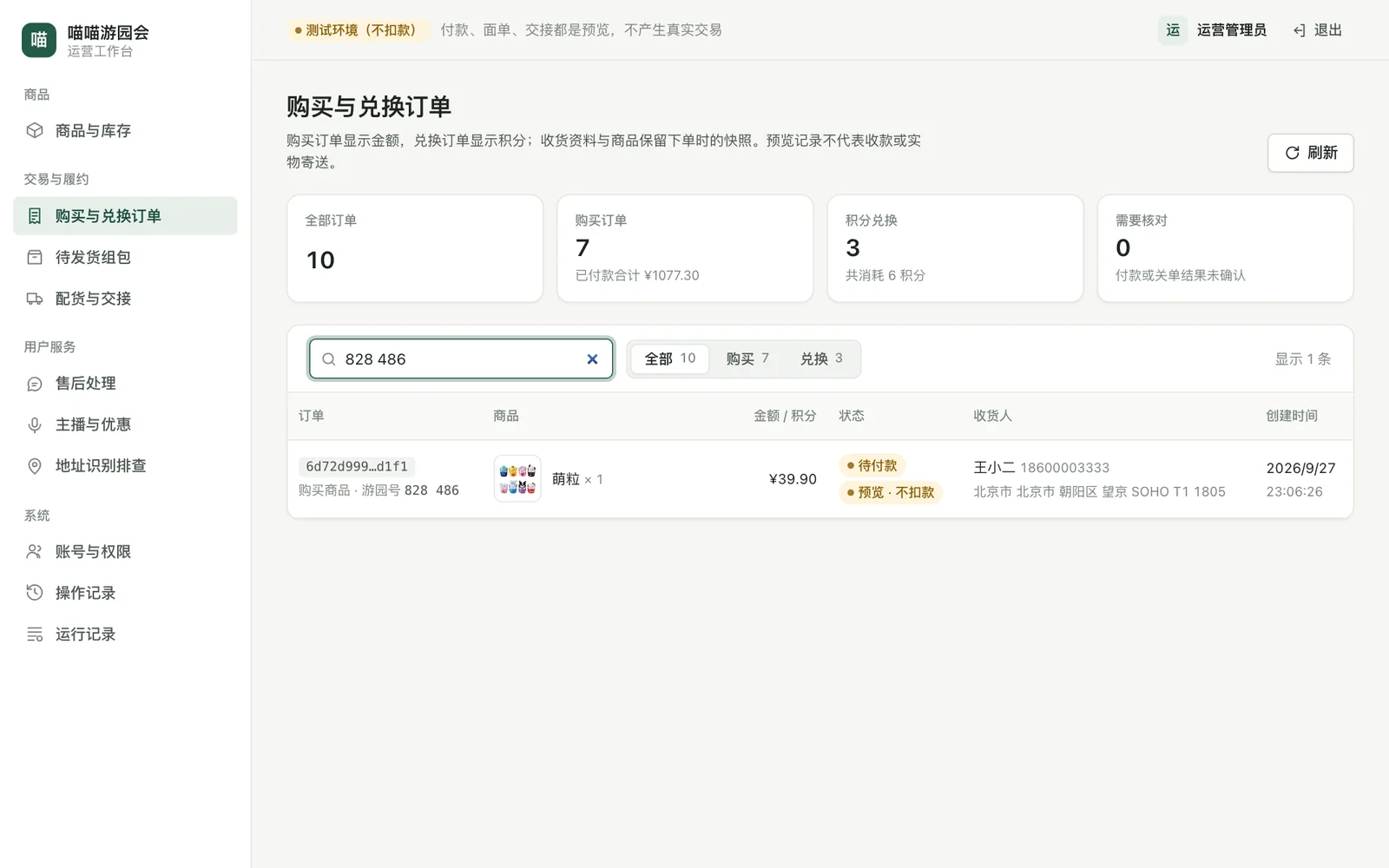This screenshot has width=1389, height=868.
Task: Click the 刷新 refresh button
Action: (1310, 153)
